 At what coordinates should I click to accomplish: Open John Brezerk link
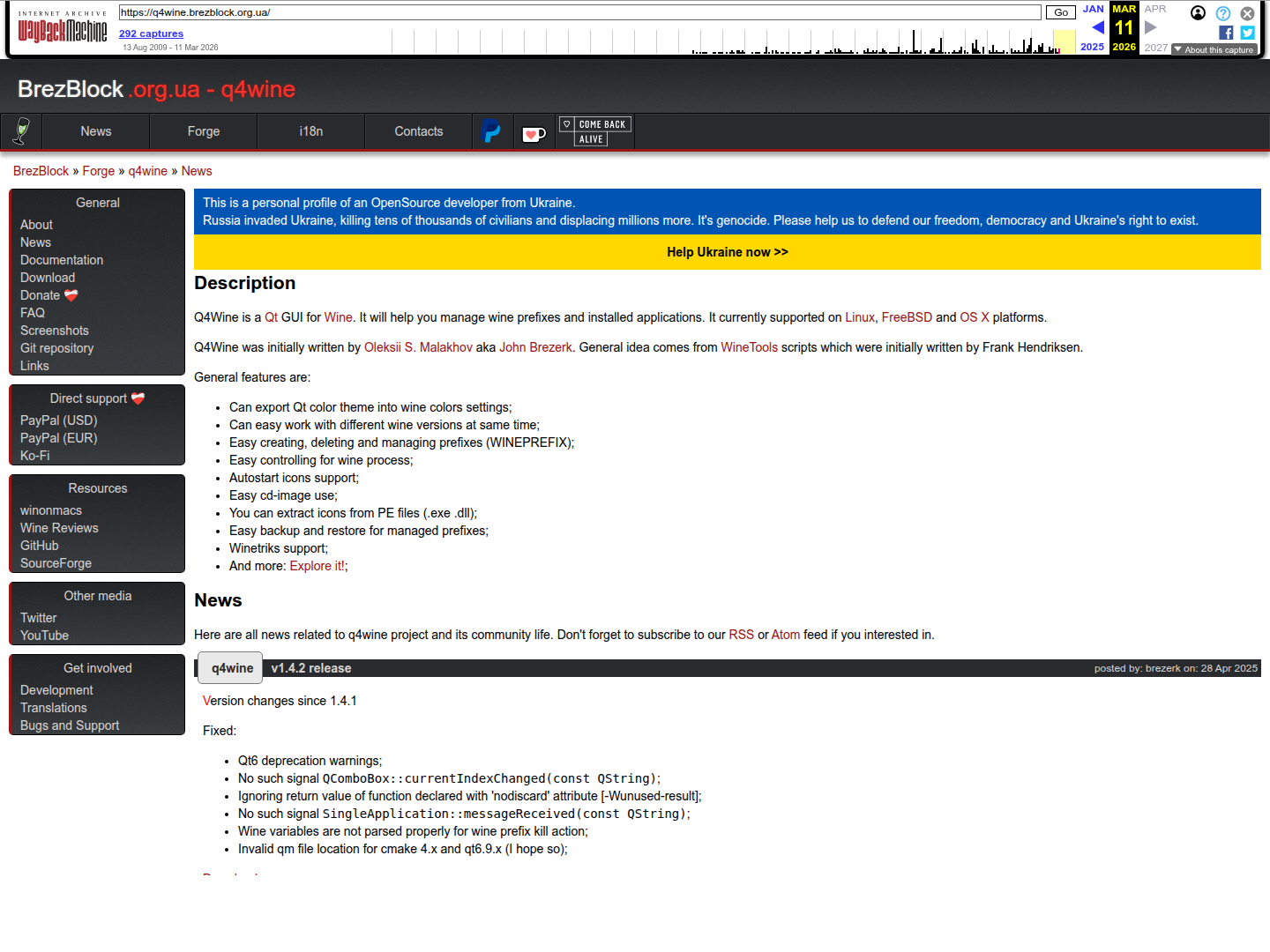(535, 347)
